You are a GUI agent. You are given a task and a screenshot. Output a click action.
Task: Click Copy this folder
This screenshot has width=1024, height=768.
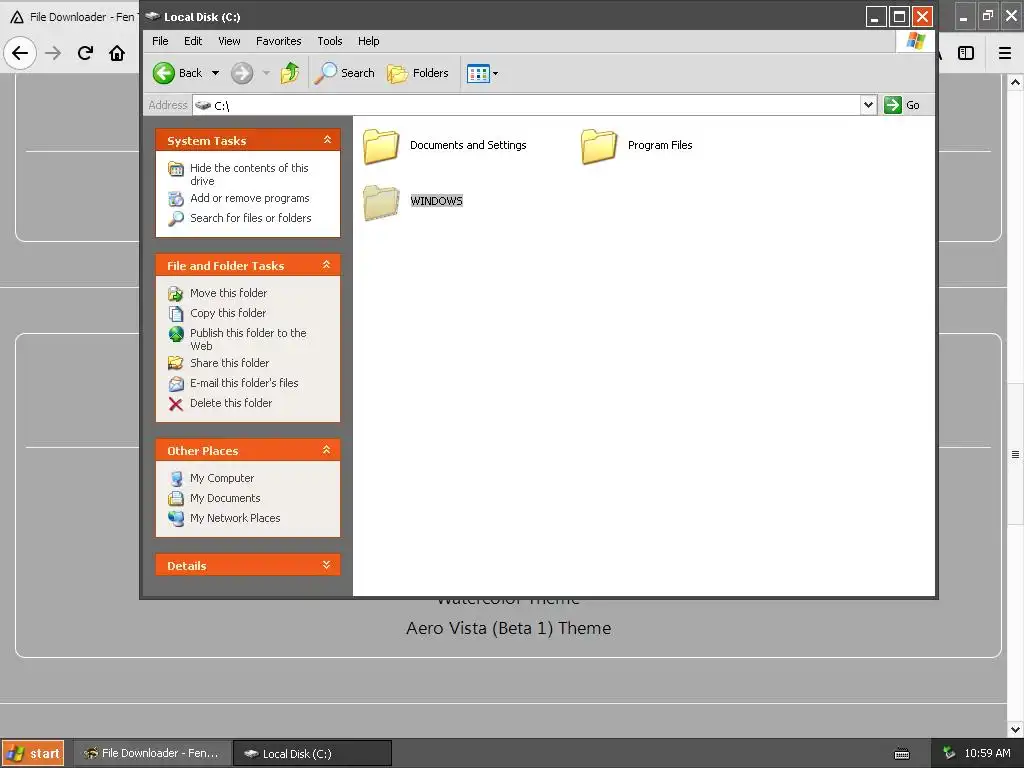click(x=228, y=313)
